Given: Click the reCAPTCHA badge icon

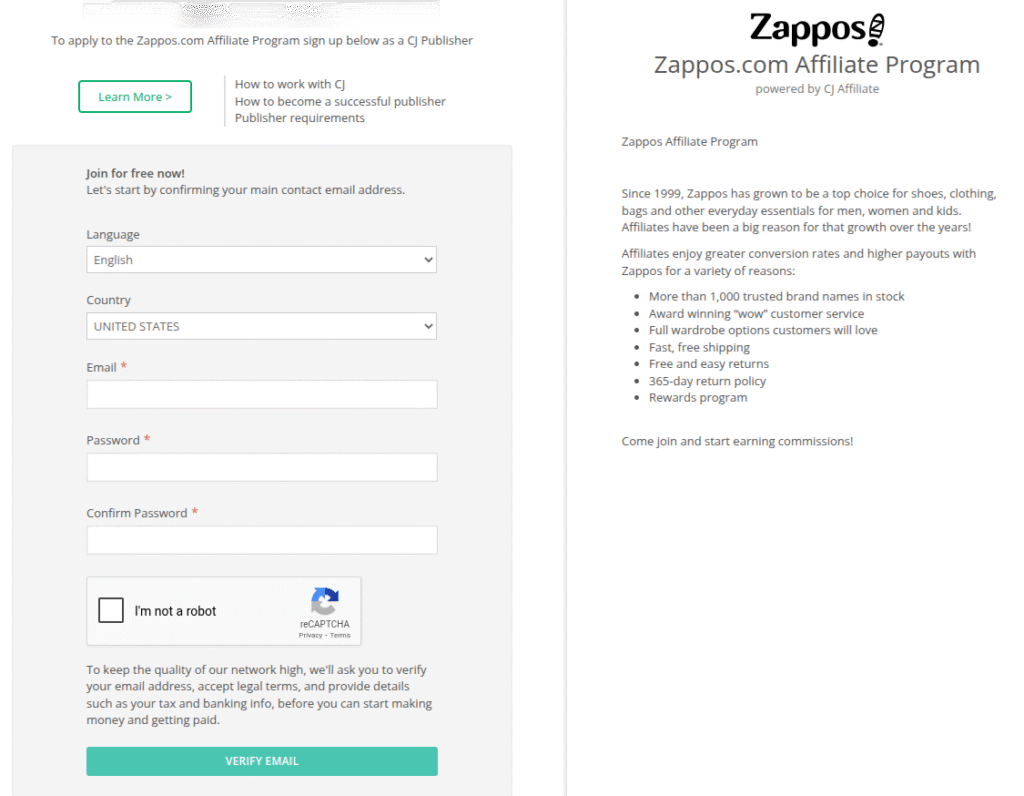Looking at the screenshot, I should (325, 600).
